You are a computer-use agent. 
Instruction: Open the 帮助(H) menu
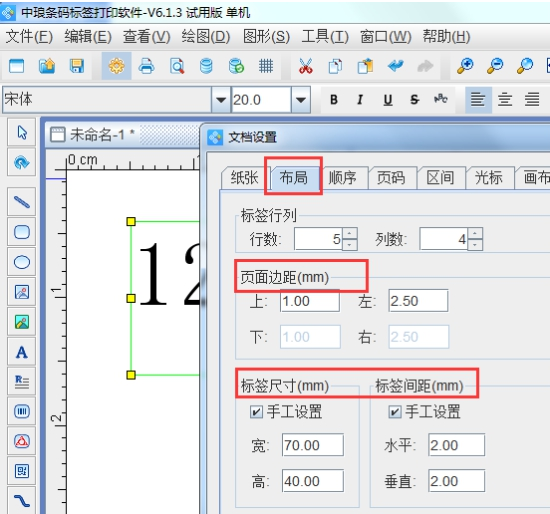click(x=446, y=36)
